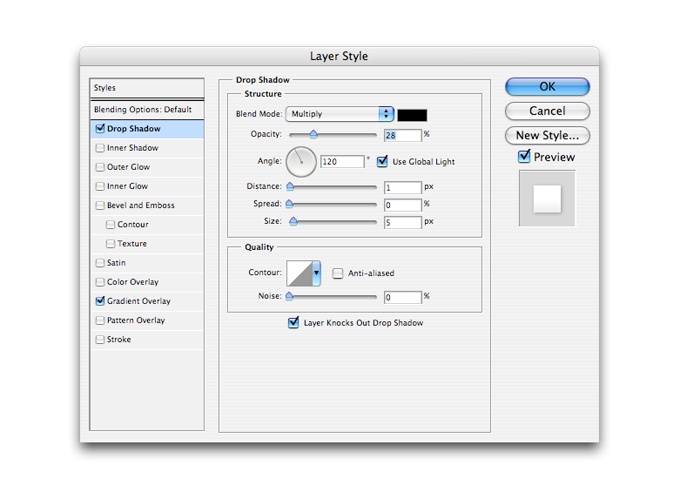Enable the Inner Shadow checkbox
The image size is (680, 492).
(100, 148)
